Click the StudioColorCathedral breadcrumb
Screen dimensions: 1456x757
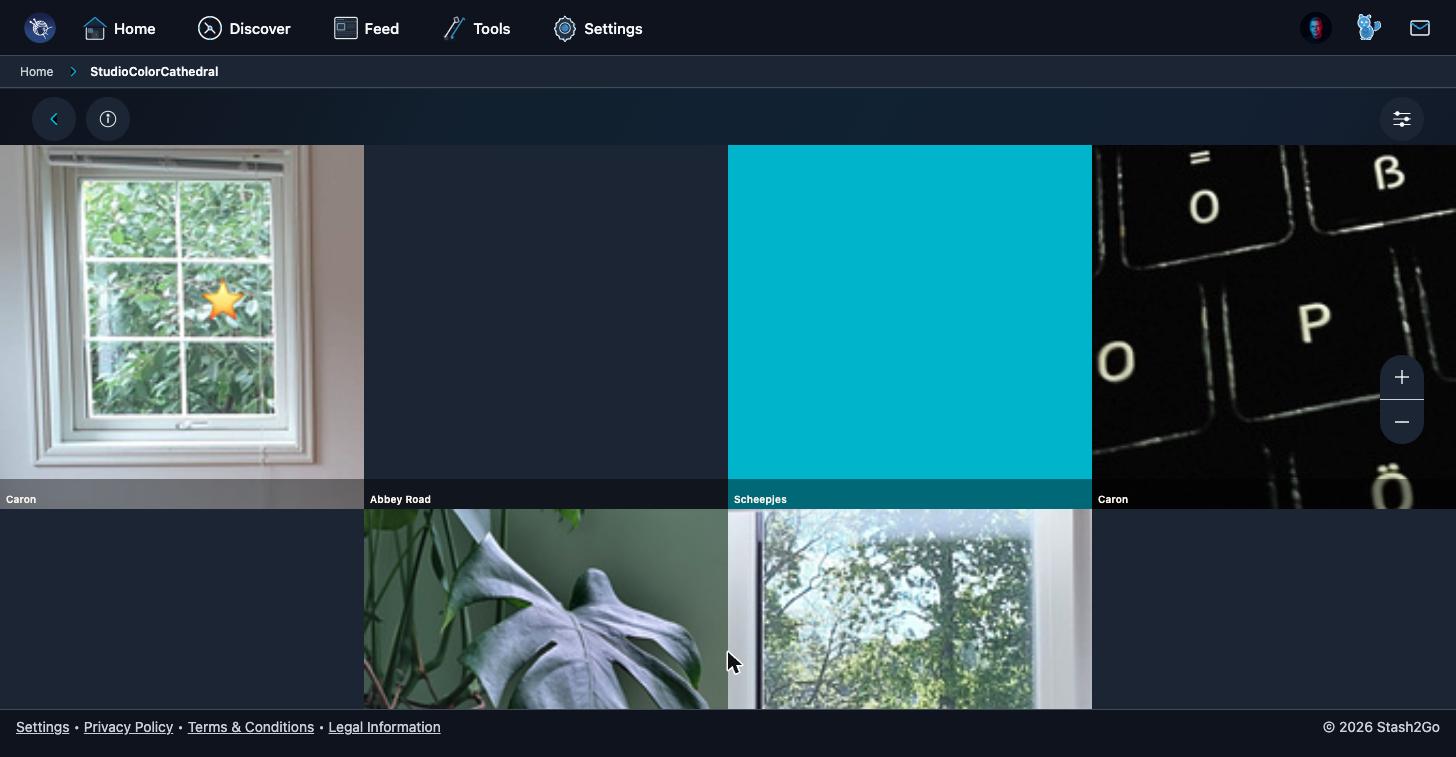[x=154, y=72]
